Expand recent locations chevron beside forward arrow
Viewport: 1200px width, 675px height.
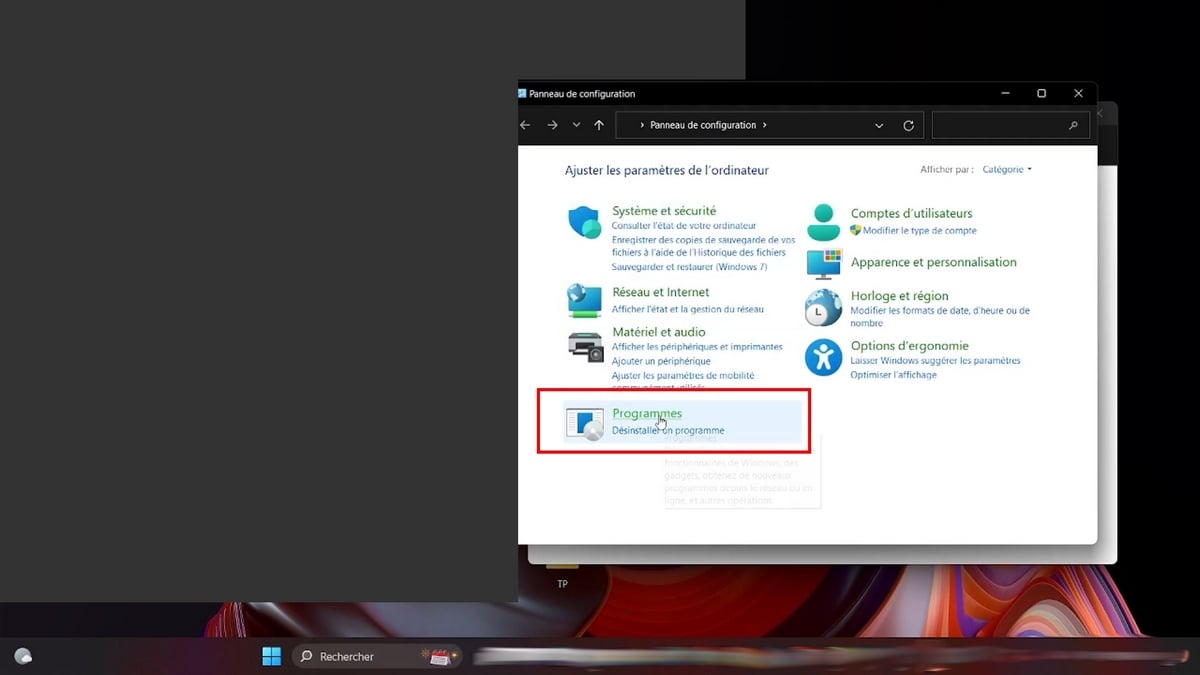pyautogui.click(x=576, y=126)
